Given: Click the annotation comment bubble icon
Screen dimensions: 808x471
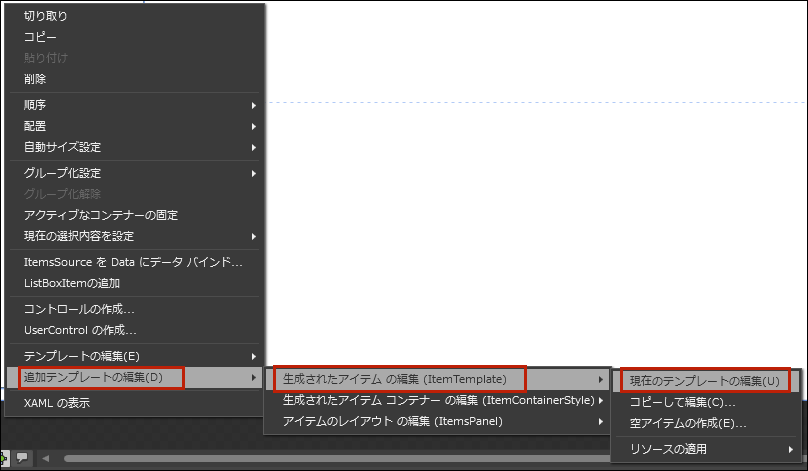Looking at the screenshot, I should point(22,458).
